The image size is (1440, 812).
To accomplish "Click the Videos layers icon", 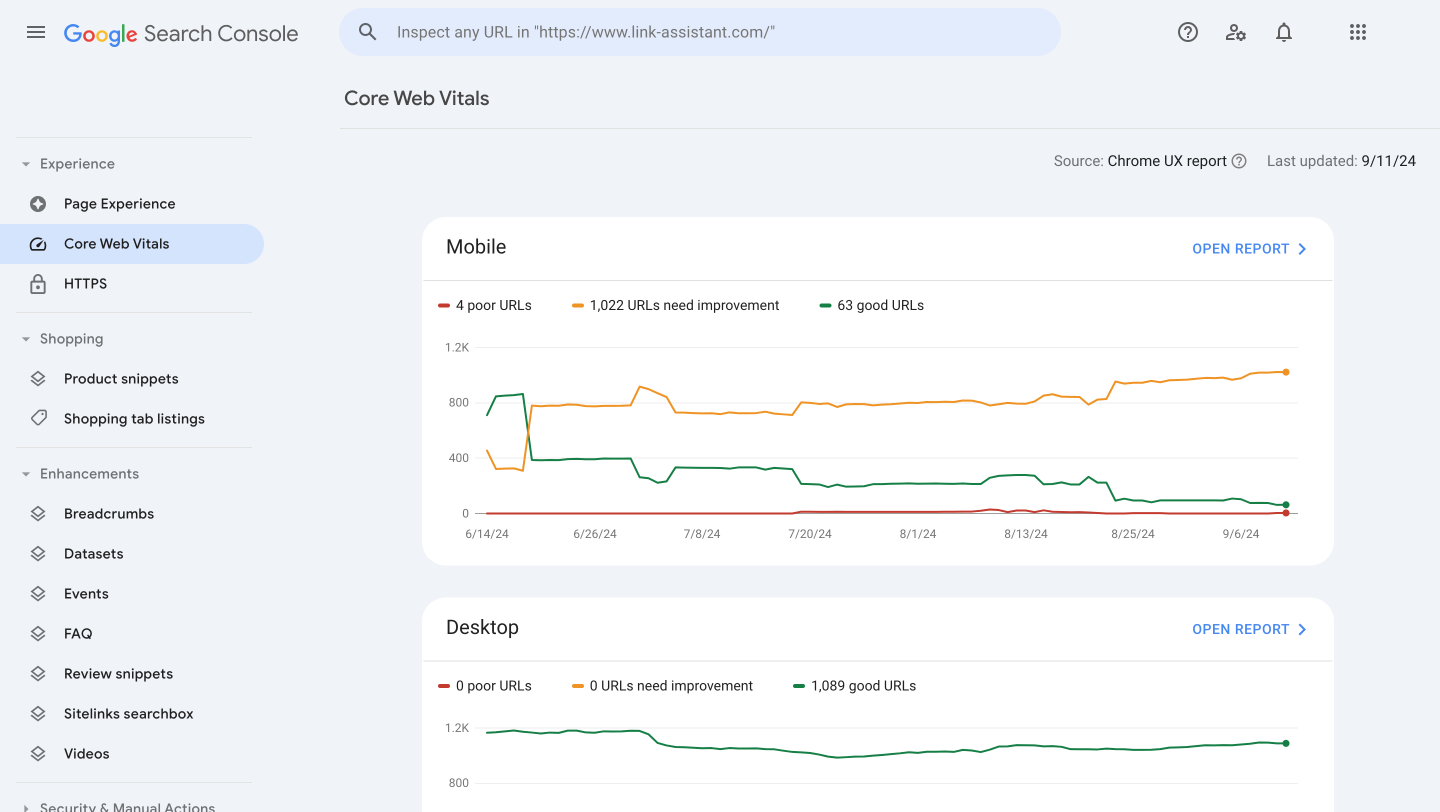I will [38, 754].
